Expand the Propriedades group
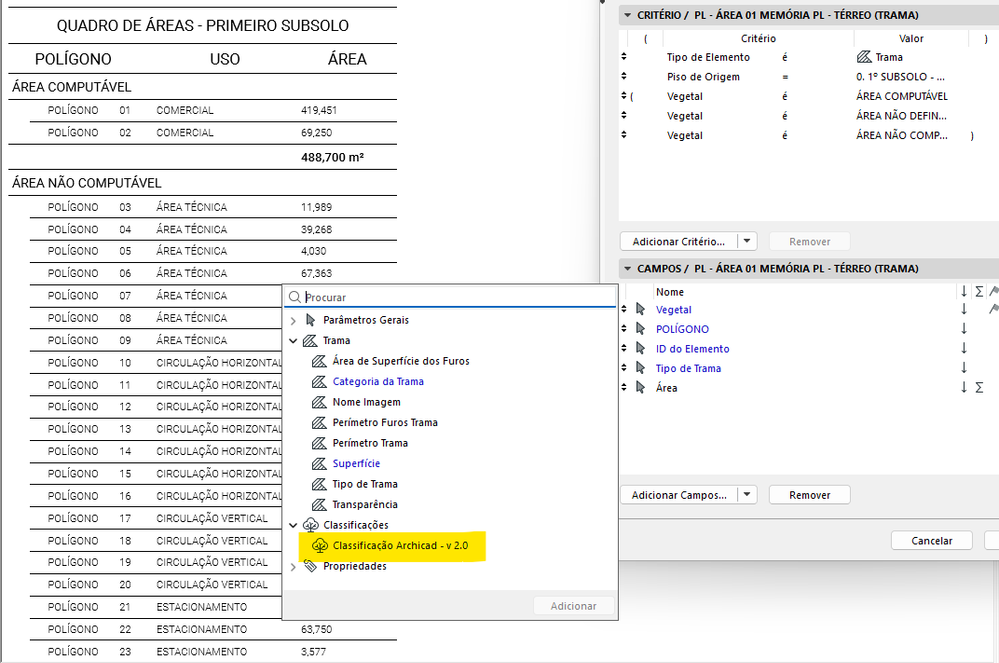Image resolution: width=999 pixels, height=663 pixels. [x=293, y=567]
